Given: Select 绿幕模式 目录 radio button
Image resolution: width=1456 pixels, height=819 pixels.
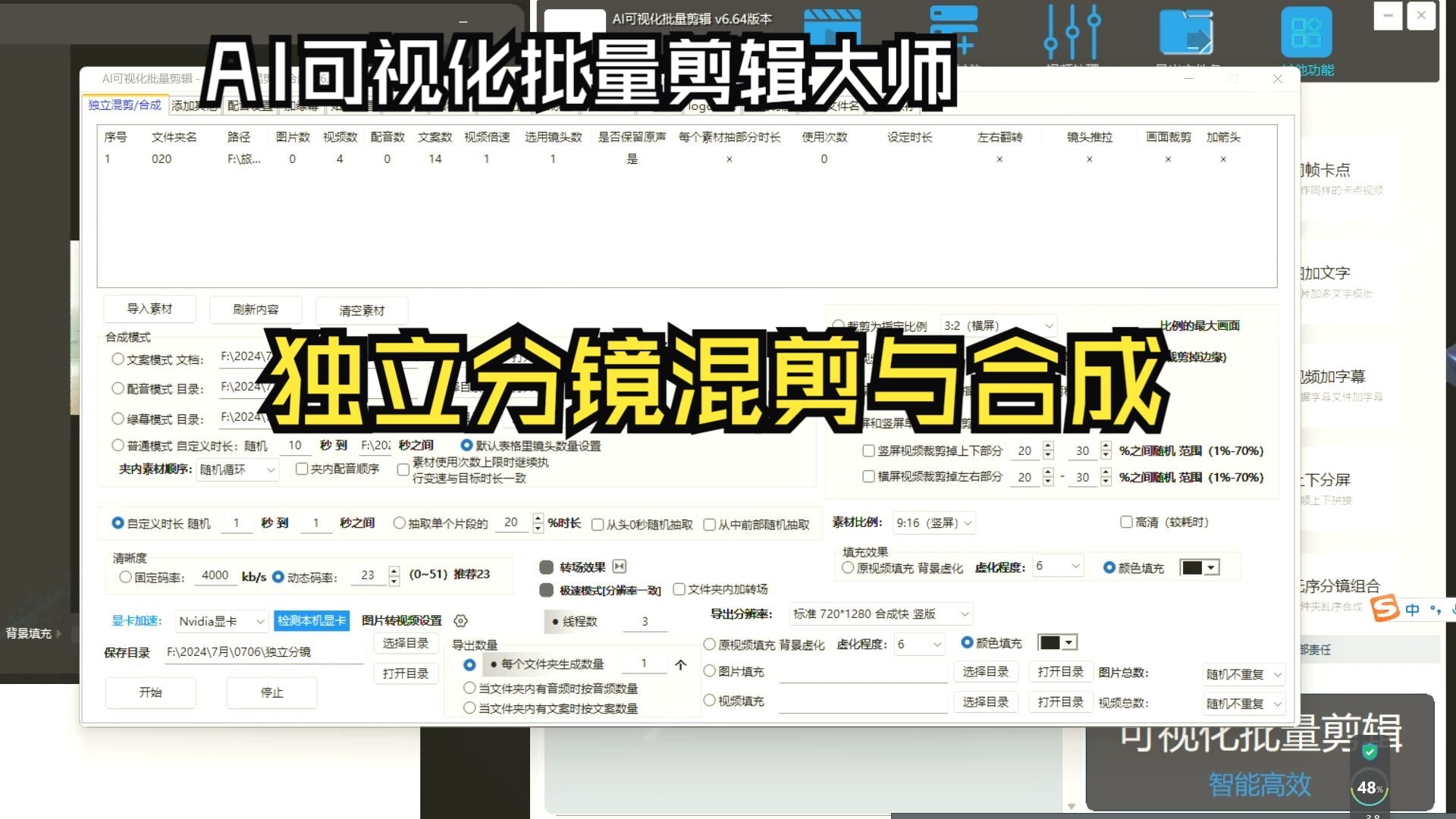Looking at the screenshot, I should [x=118, y=419].
